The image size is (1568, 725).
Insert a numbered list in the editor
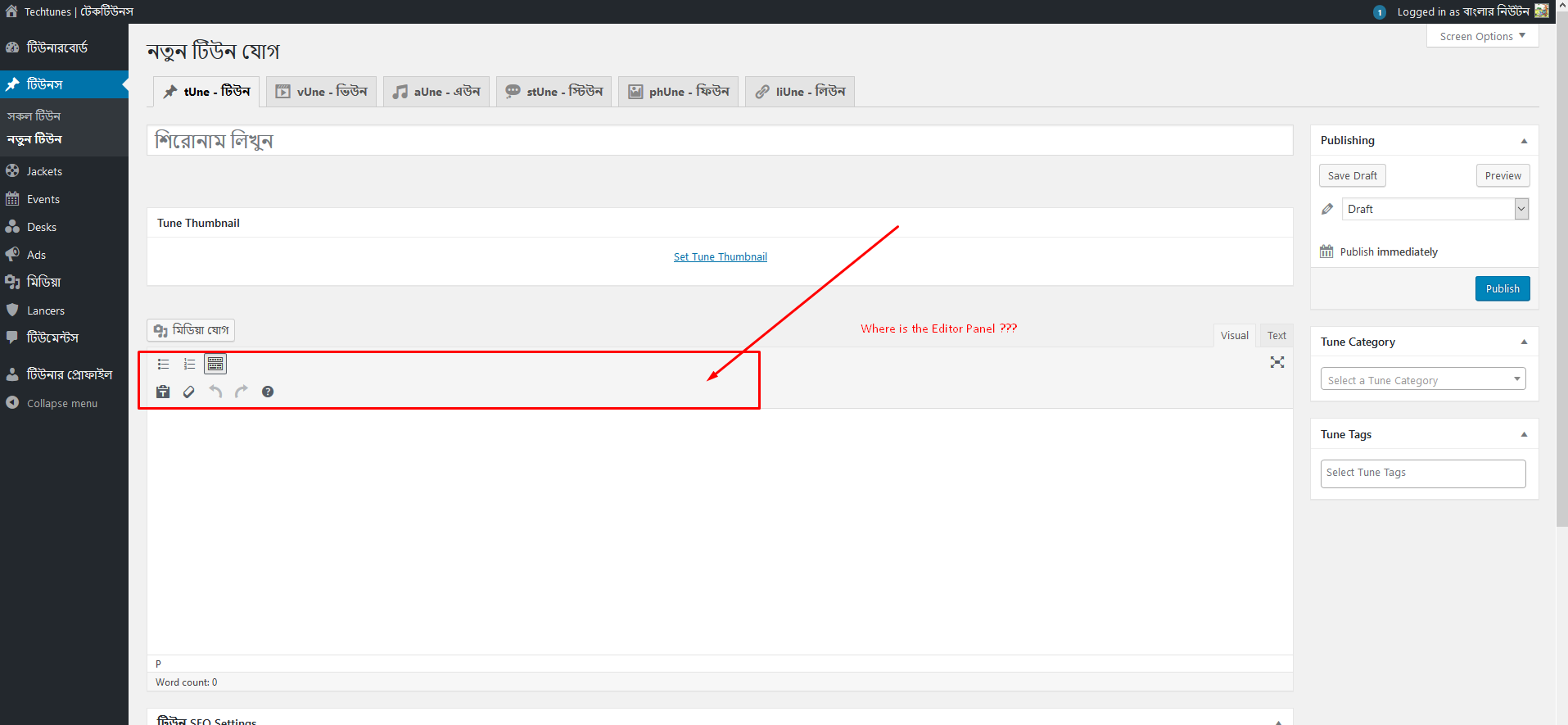190,365
